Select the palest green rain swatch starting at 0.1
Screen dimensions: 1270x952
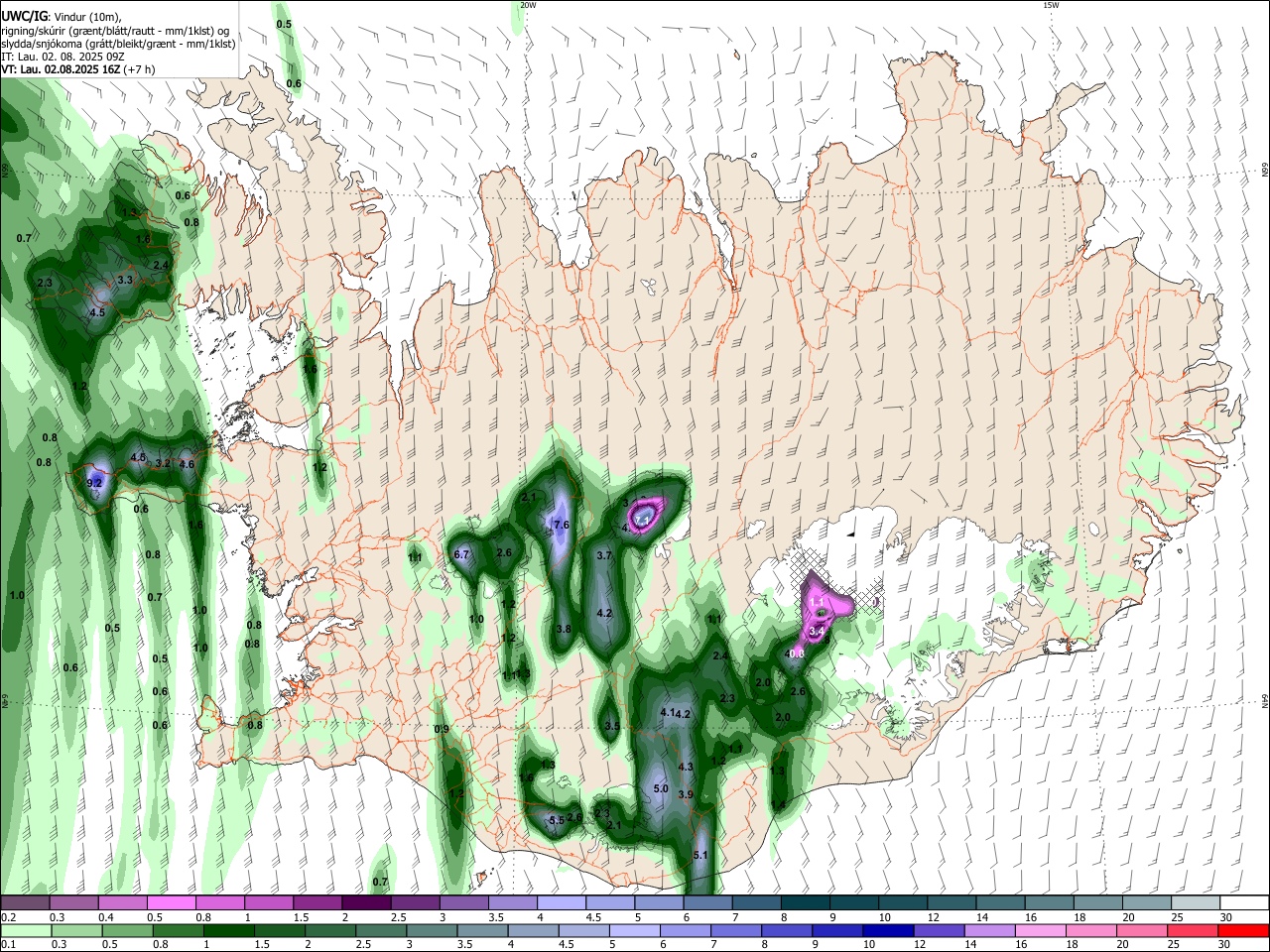(x=25, y=930)
